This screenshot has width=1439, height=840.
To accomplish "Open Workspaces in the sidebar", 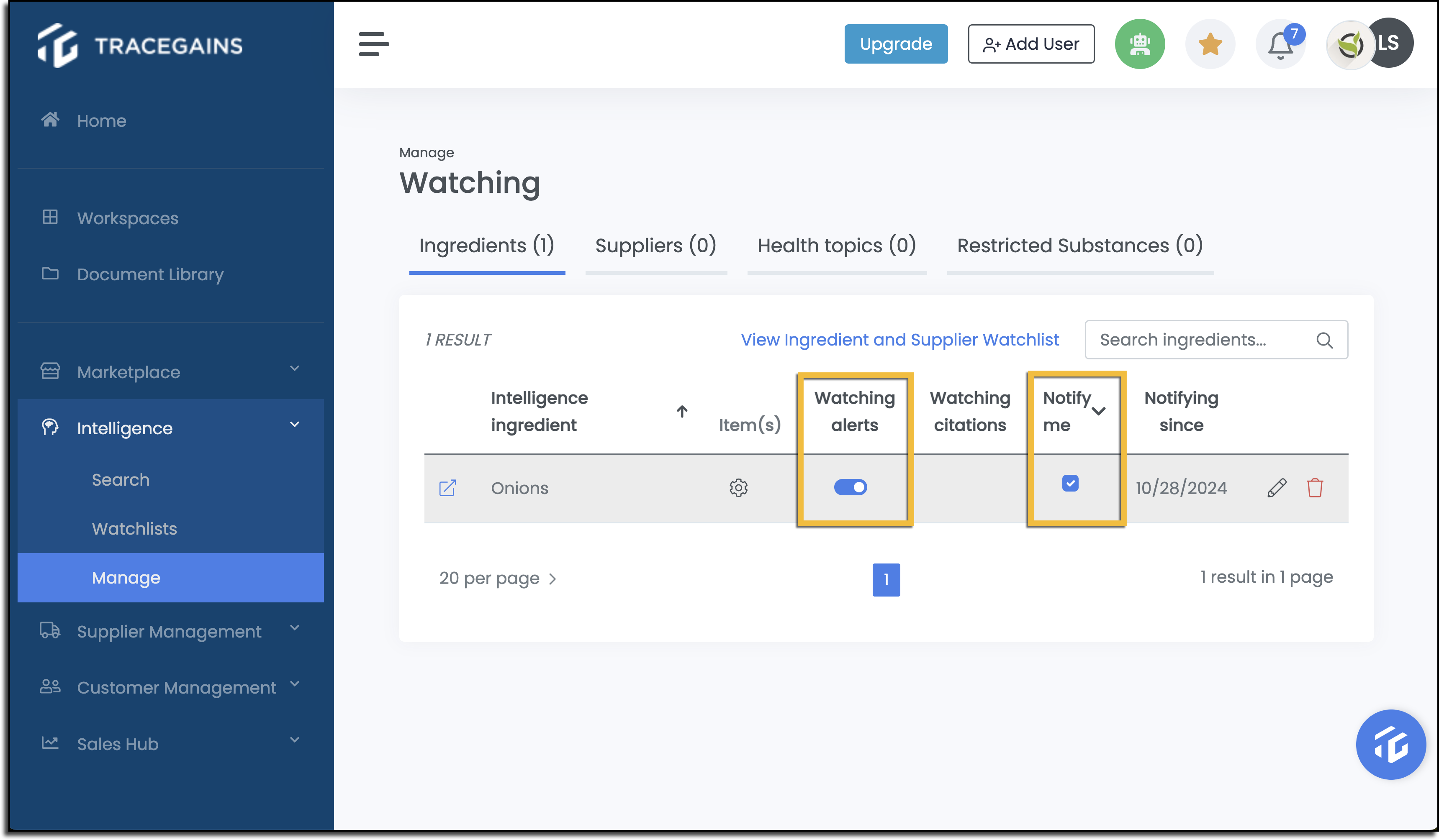I will click(x=128, y=218).
